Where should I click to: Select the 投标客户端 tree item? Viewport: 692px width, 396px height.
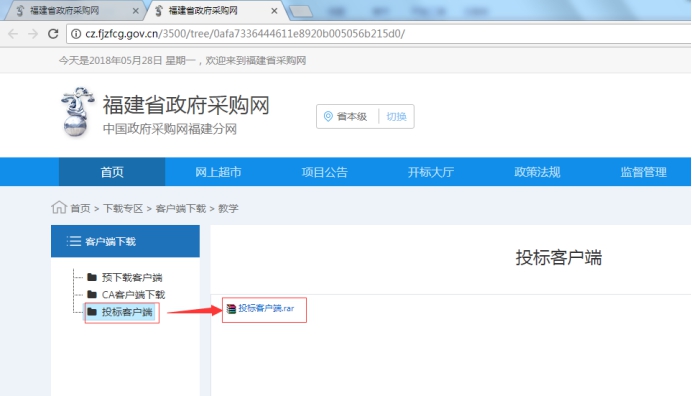tap(127, 312)
